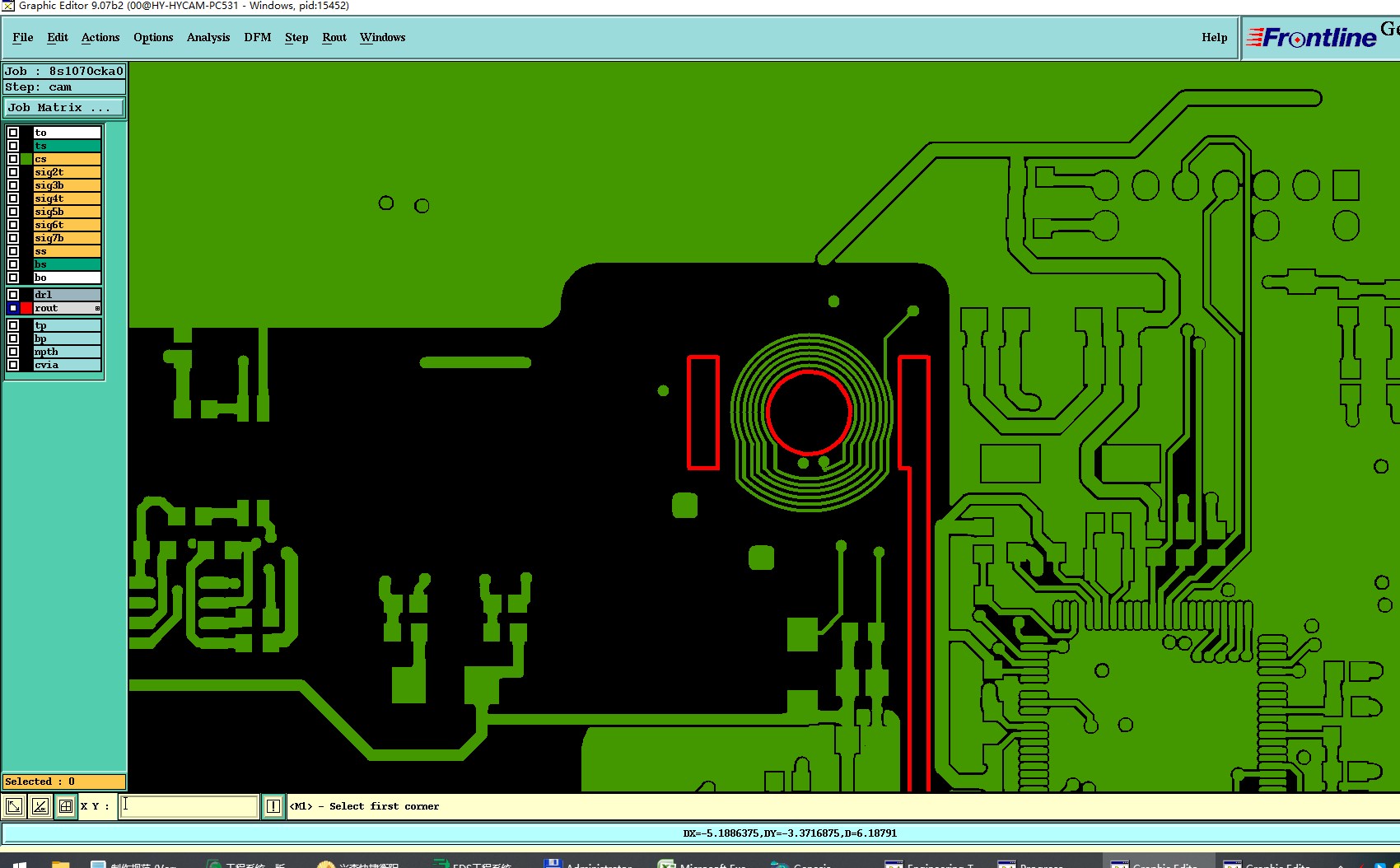Toggle the rout layer checkbox
The width and height of the screenshot is (1400, 868).
[13, 308]
